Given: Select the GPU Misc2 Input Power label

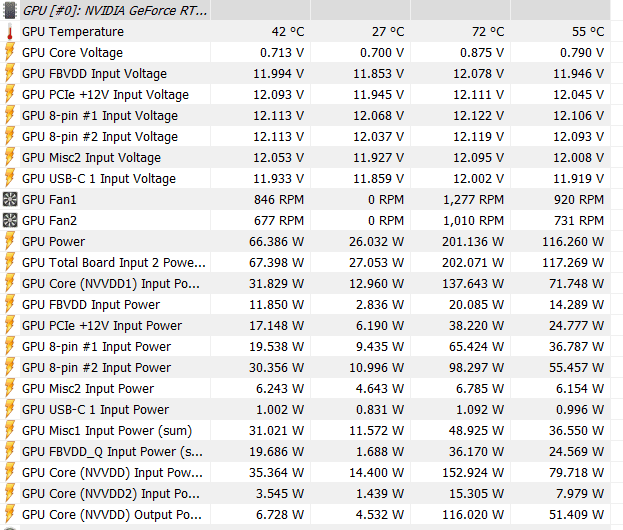Looking at the screenshot, I should pyautogui.click(x=88, y=389).
